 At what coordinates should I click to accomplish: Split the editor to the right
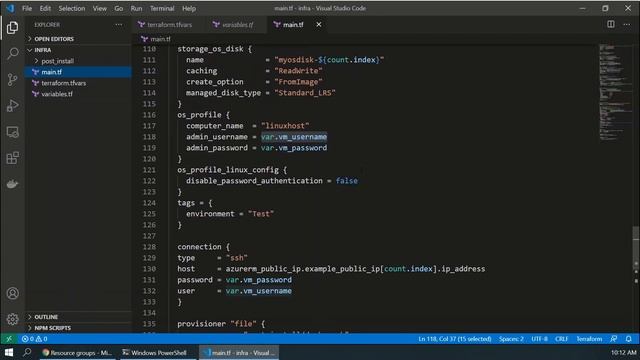(611, 24)
